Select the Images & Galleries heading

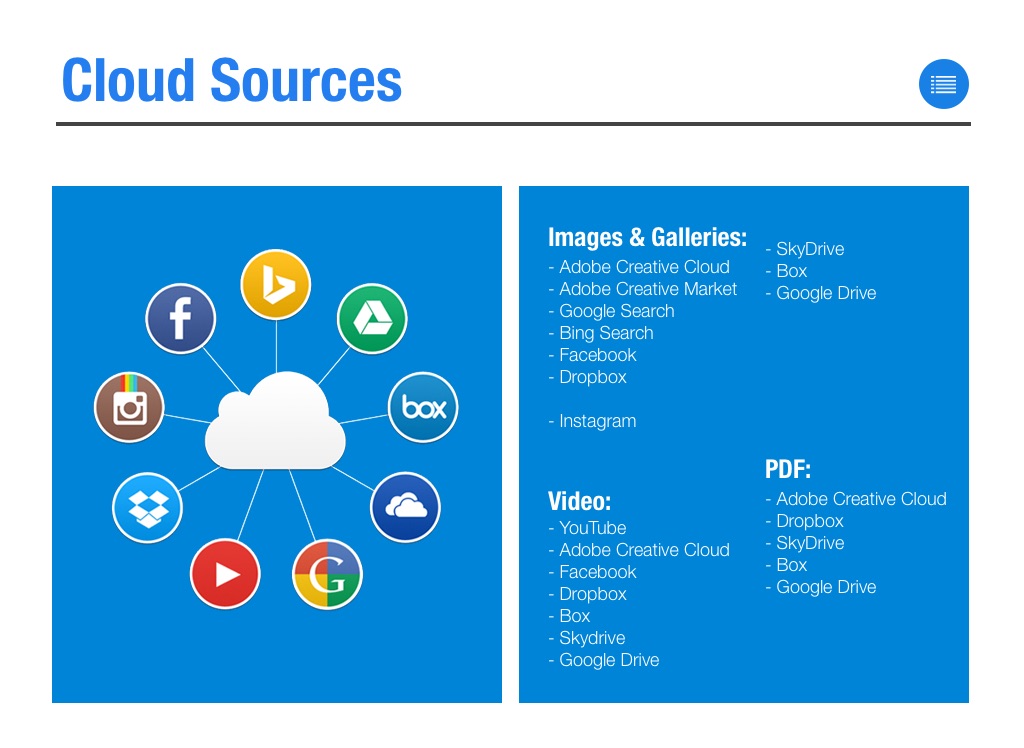pos(647,237)
